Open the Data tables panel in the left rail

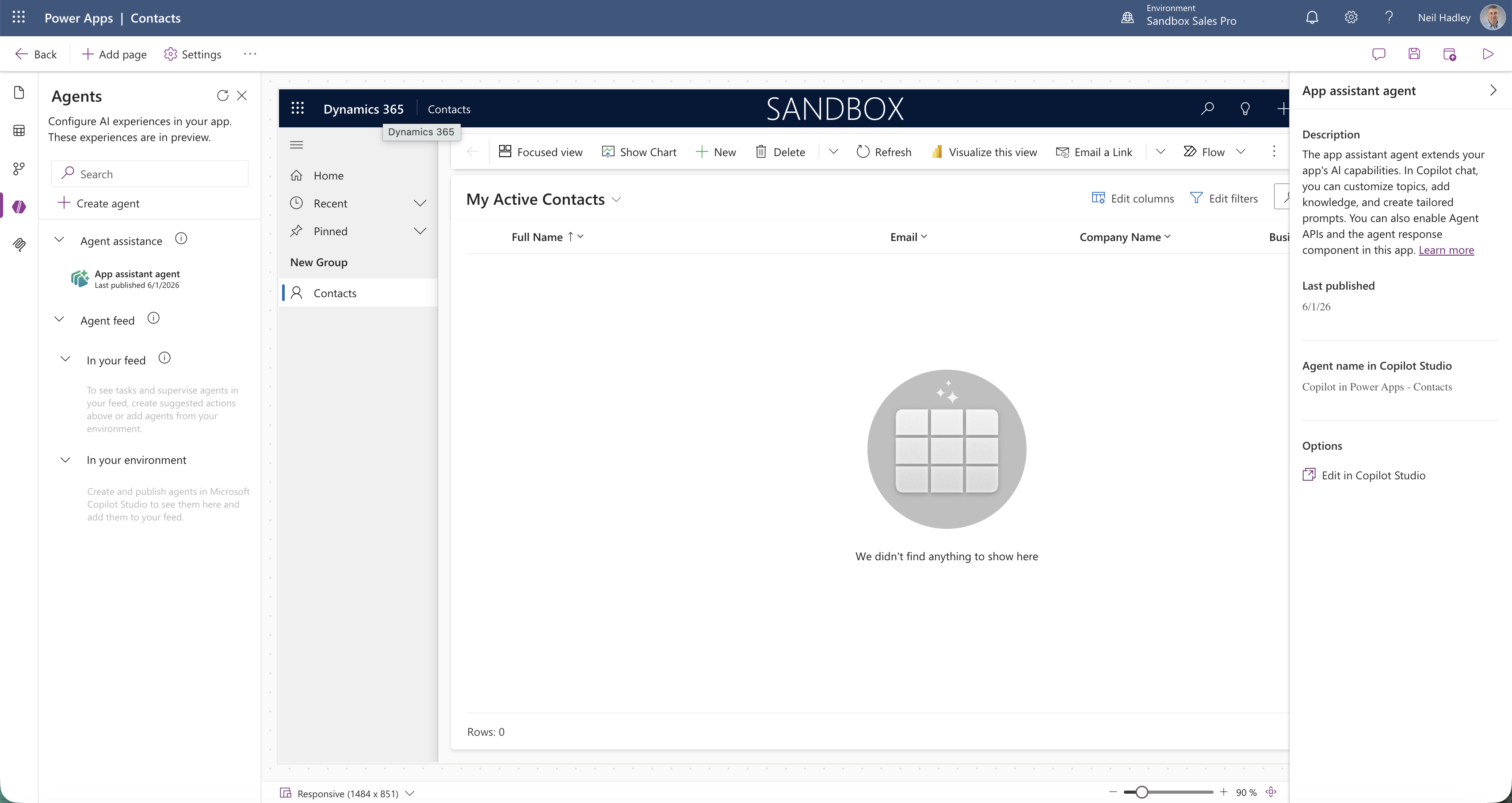[x=19, y=130]
